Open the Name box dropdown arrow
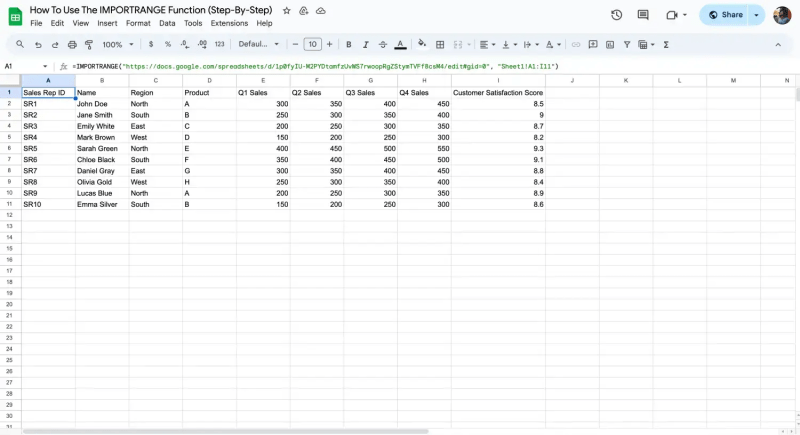The height and width of the screenshot is (435, 800). [x=45, y=66]
